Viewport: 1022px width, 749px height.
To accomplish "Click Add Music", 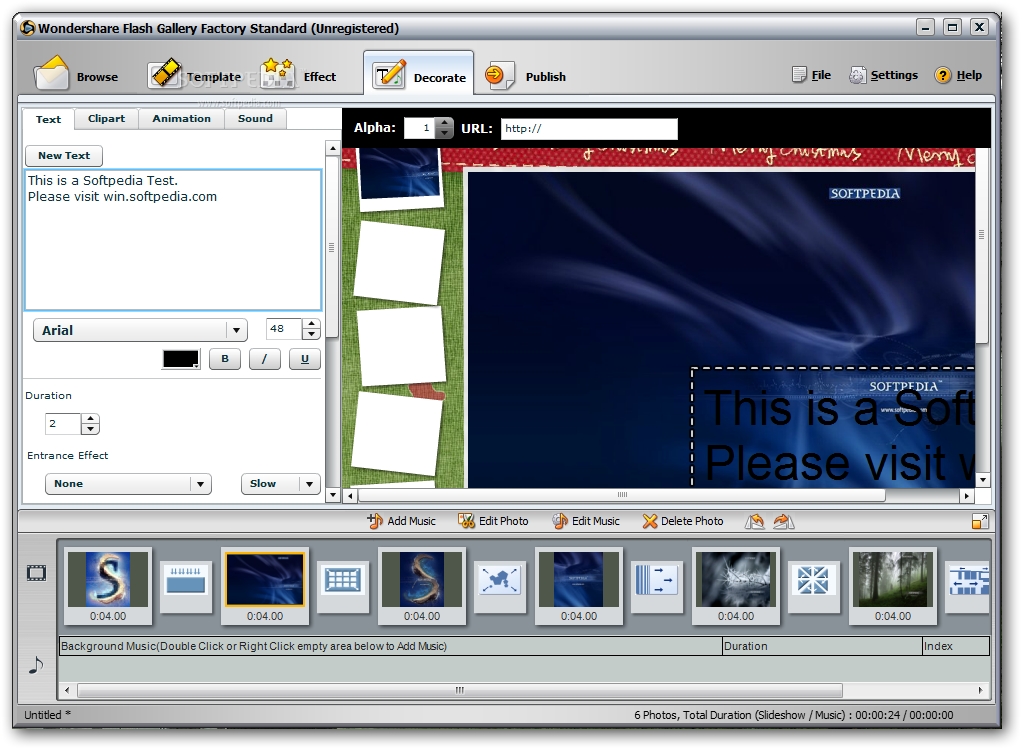I will 402,521.
